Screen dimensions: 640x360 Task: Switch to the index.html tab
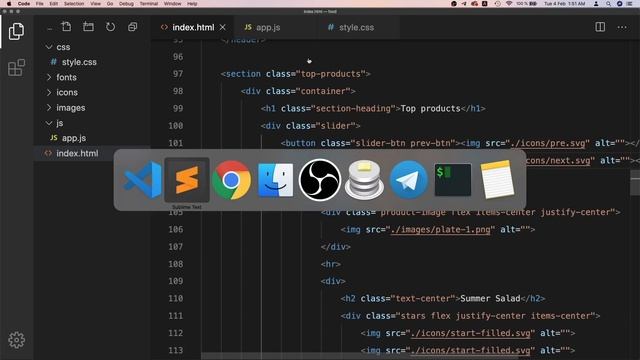193,27
